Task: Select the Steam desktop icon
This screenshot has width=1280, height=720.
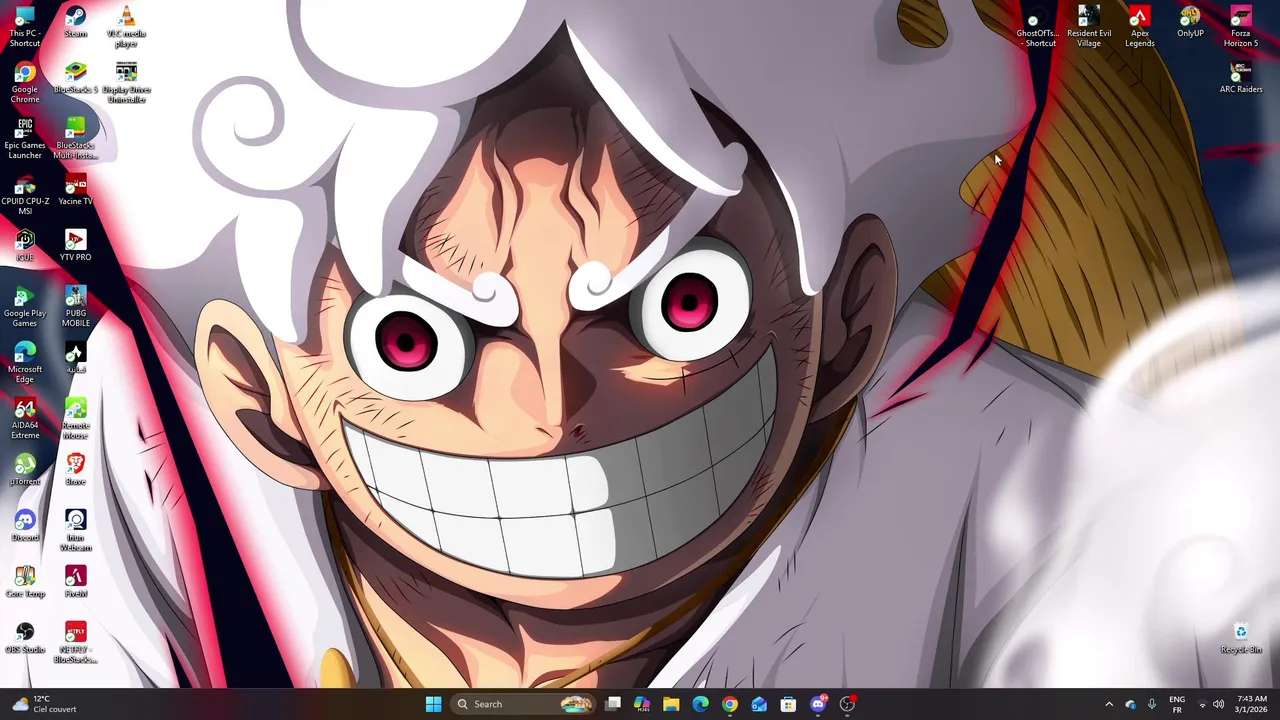Action: [x=75, y=22]
